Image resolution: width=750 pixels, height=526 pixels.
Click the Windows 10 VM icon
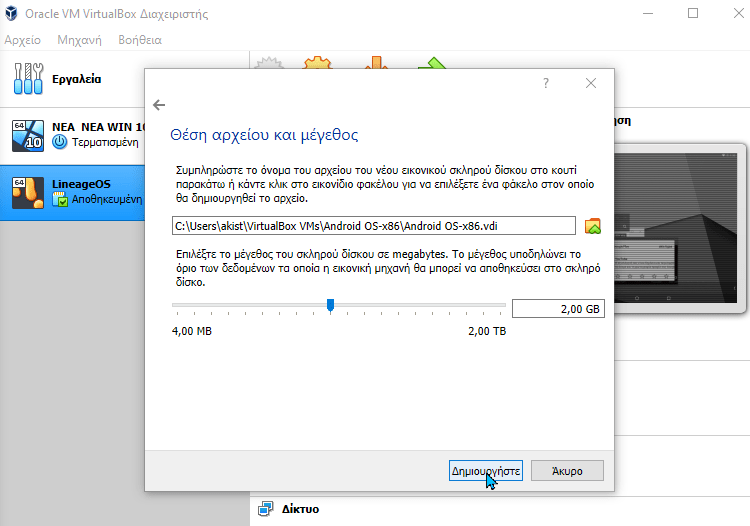pyautogui.click(x=28, y=136)
